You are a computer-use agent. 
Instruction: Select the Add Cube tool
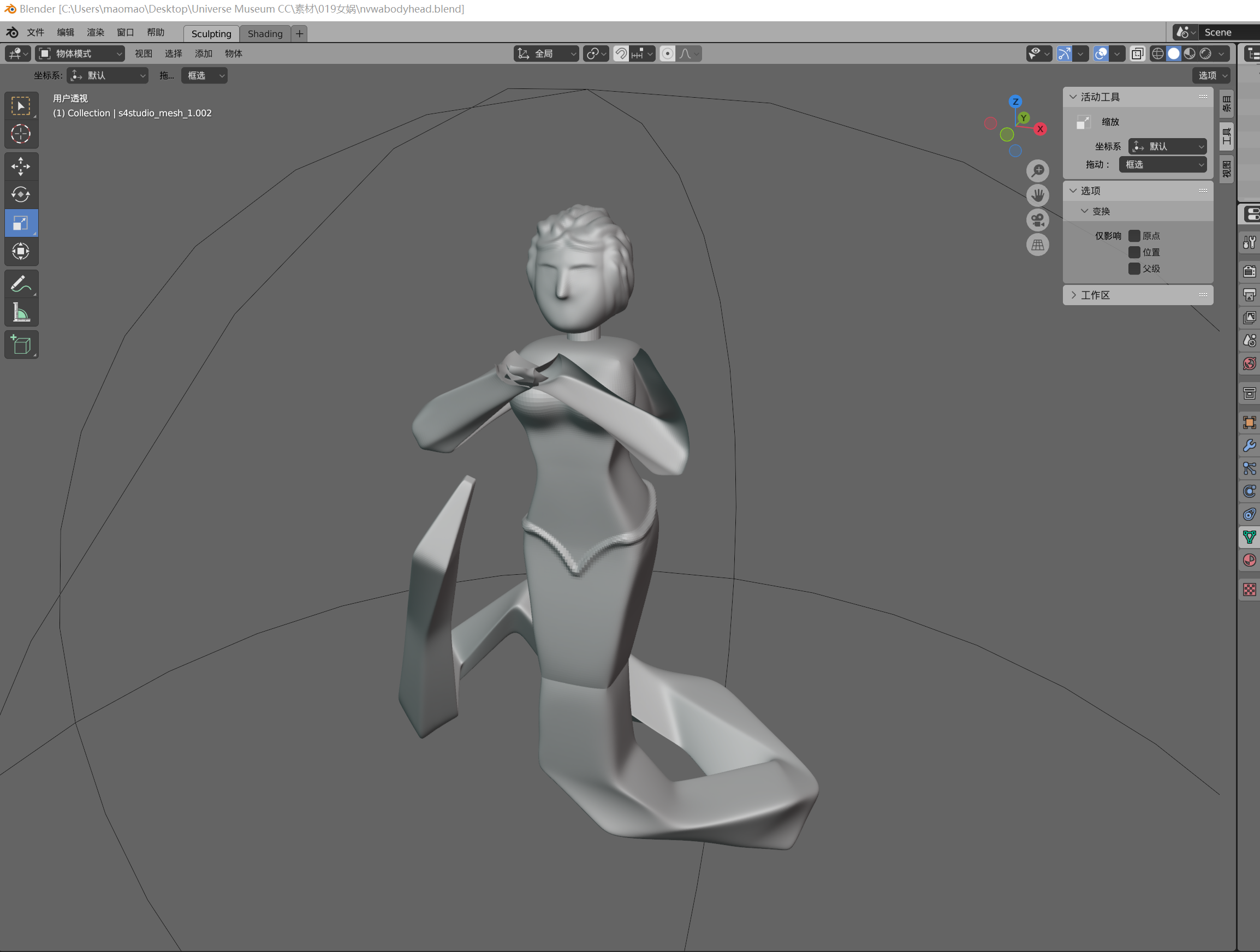tap(21, 344)
